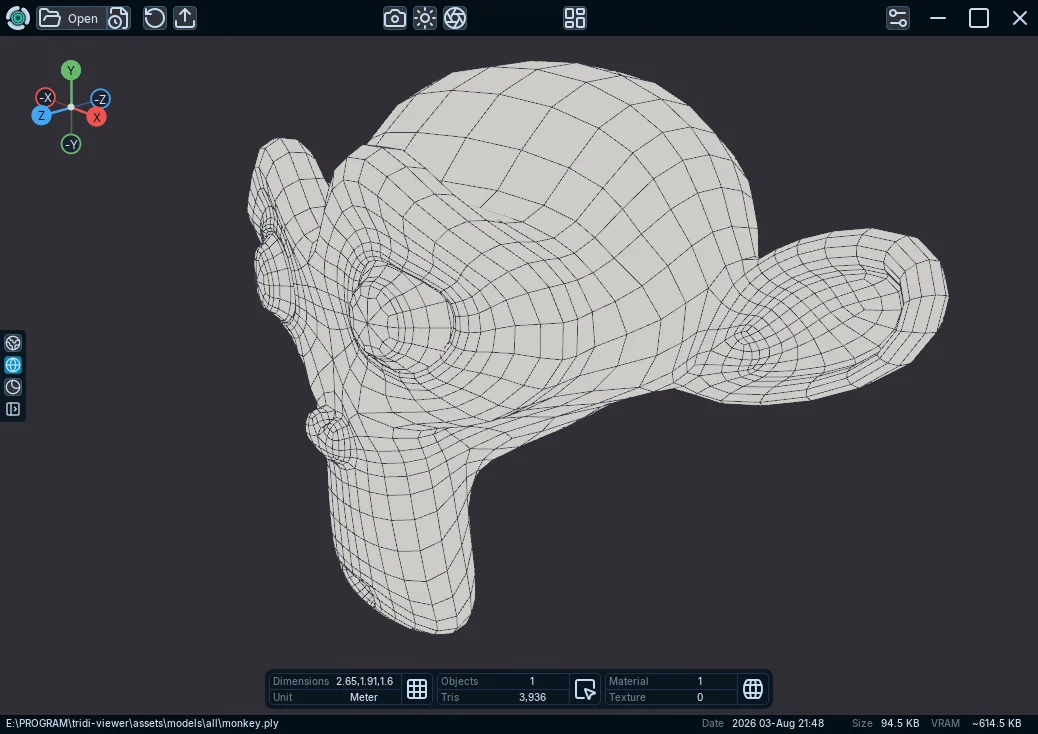
Task: Open a model file
Action: click(x=70, y=18)
